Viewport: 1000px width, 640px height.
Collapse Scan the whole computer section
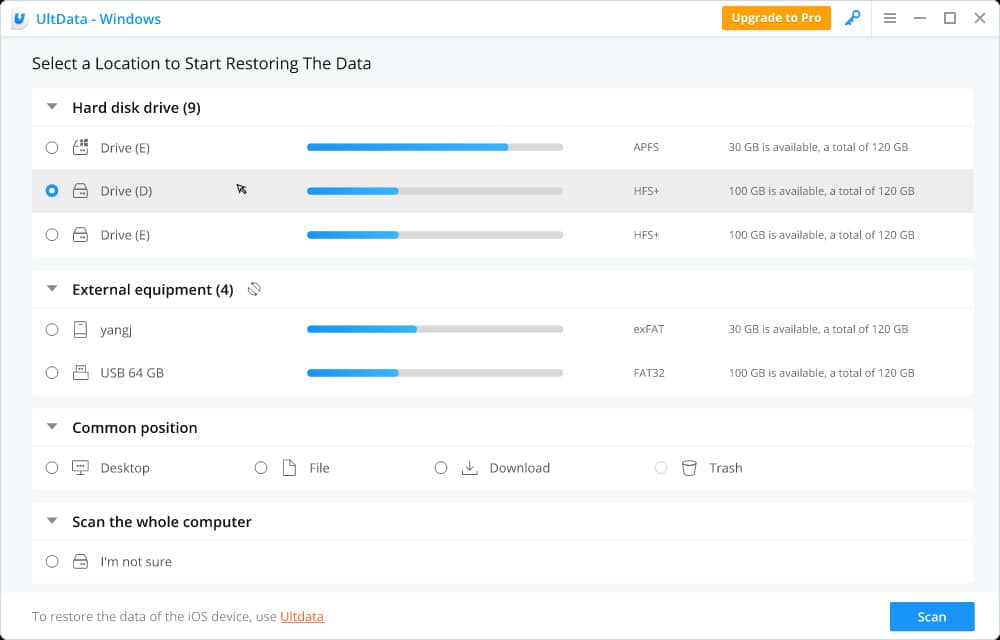pos(52,521)
